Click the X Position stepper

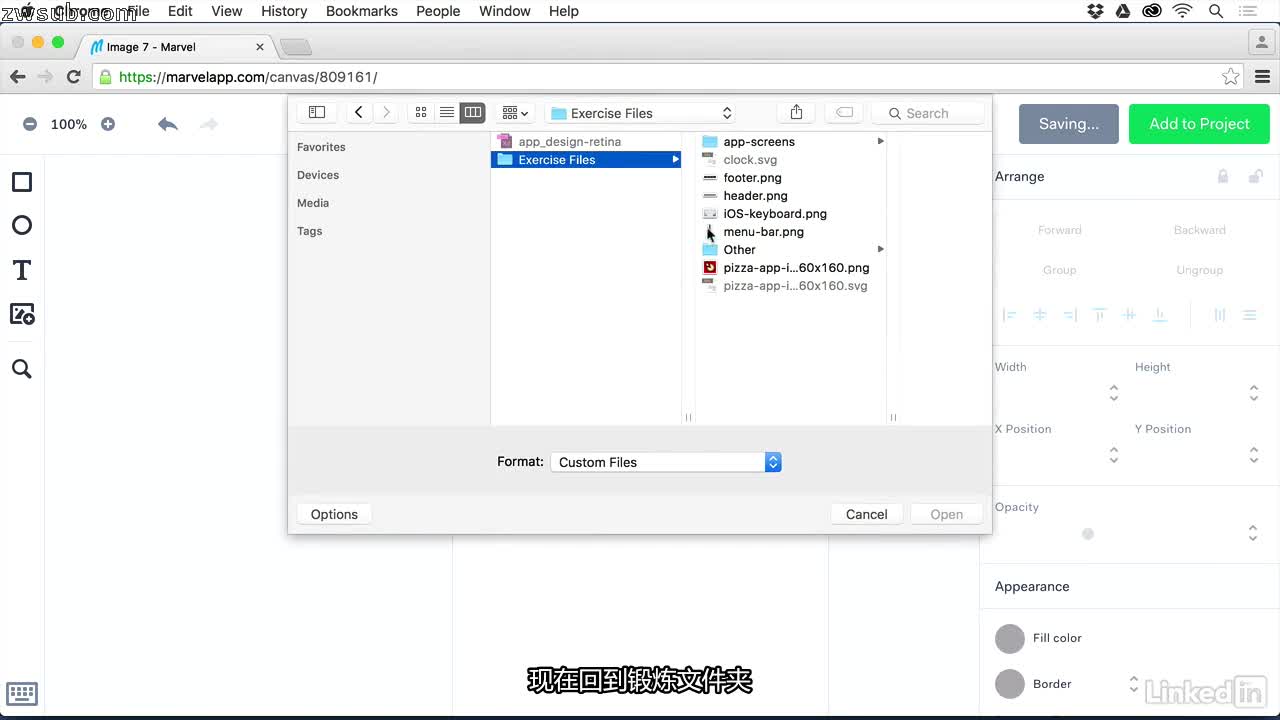pyautogui.click(x=1114, y=455)
